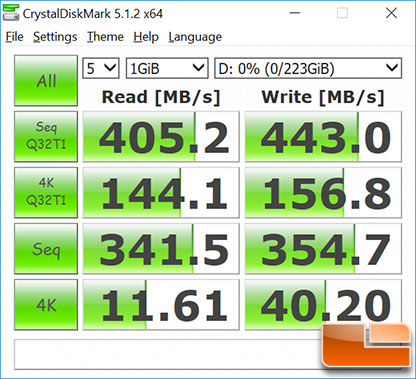Click the Seq Q32T1 write result 443.0
416x379 pixels.
323,137
